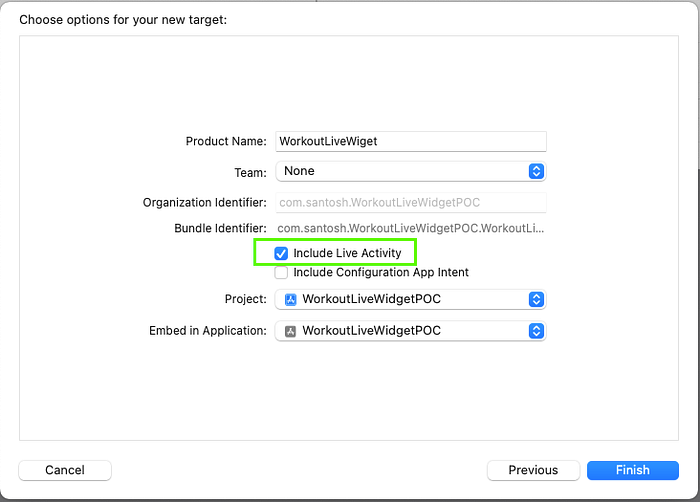Click the Organization Identifier field
The width and height of the screenshot is (700, 502).
pyautogui.click(x=411, y=202)
